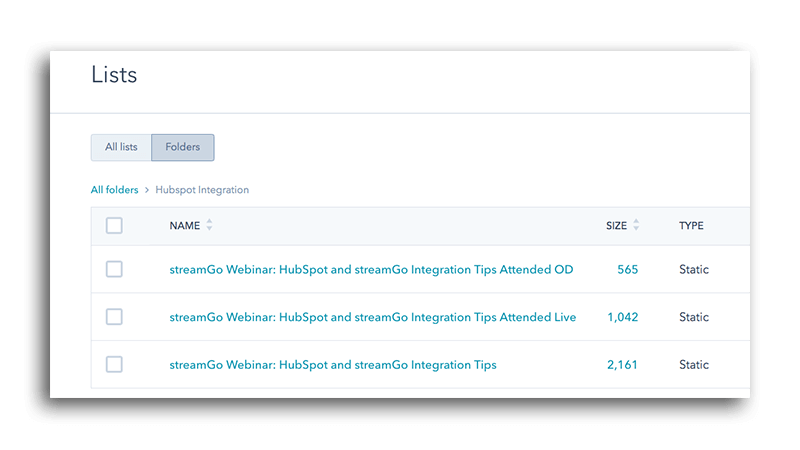Click the sort arrows beside NAME column
800x450 pixels.
[209, 226]
